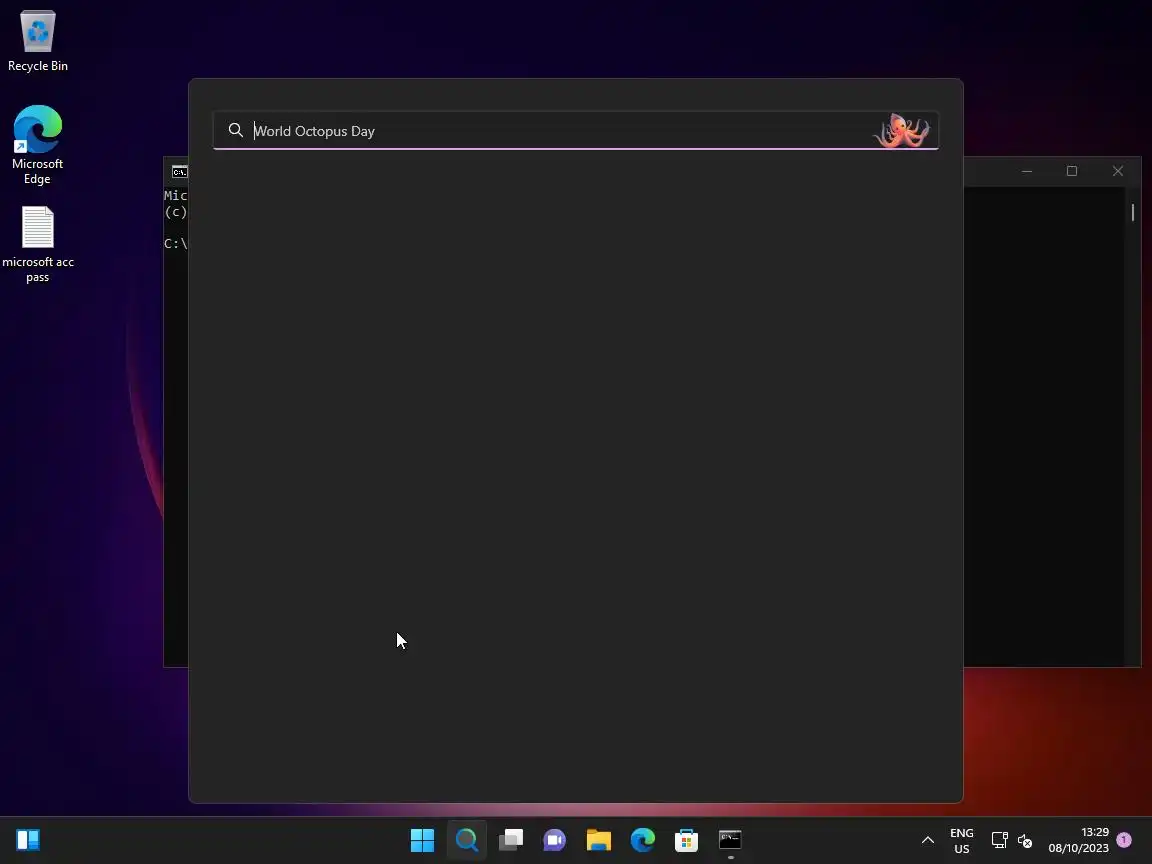1152x864 pixels.
Task: Open the Recycle Bin desktop icon
Action: pyautogui.click(x=37, y=41)
